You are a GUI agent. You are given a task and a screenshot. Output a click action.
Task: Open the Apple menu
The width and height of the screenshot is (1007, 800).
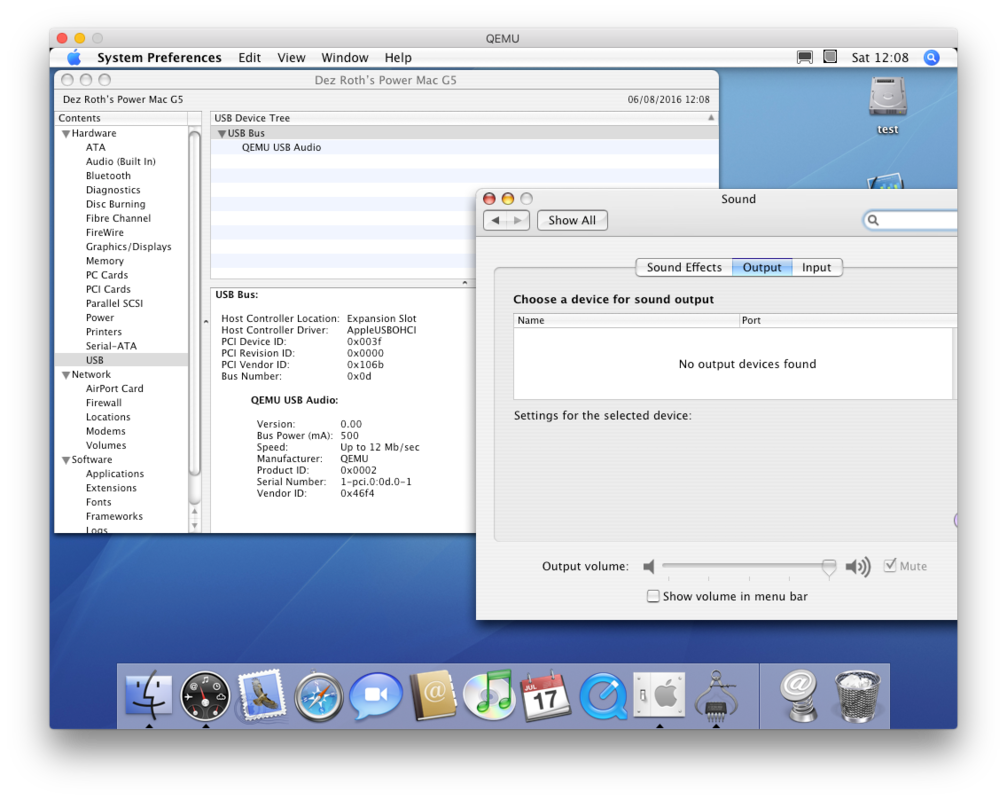tap(74, 57)
